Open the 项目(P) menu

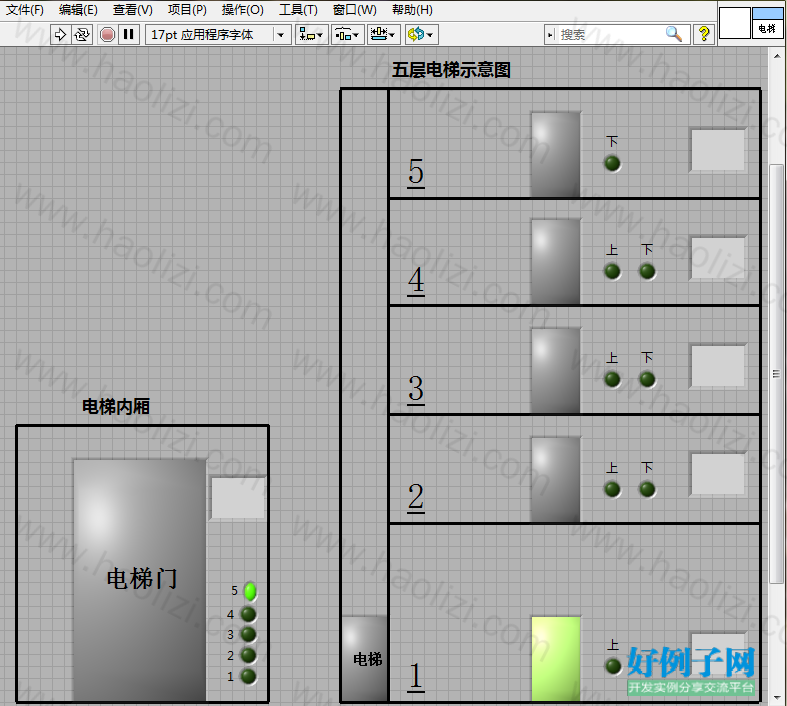[x=187, y=10]
